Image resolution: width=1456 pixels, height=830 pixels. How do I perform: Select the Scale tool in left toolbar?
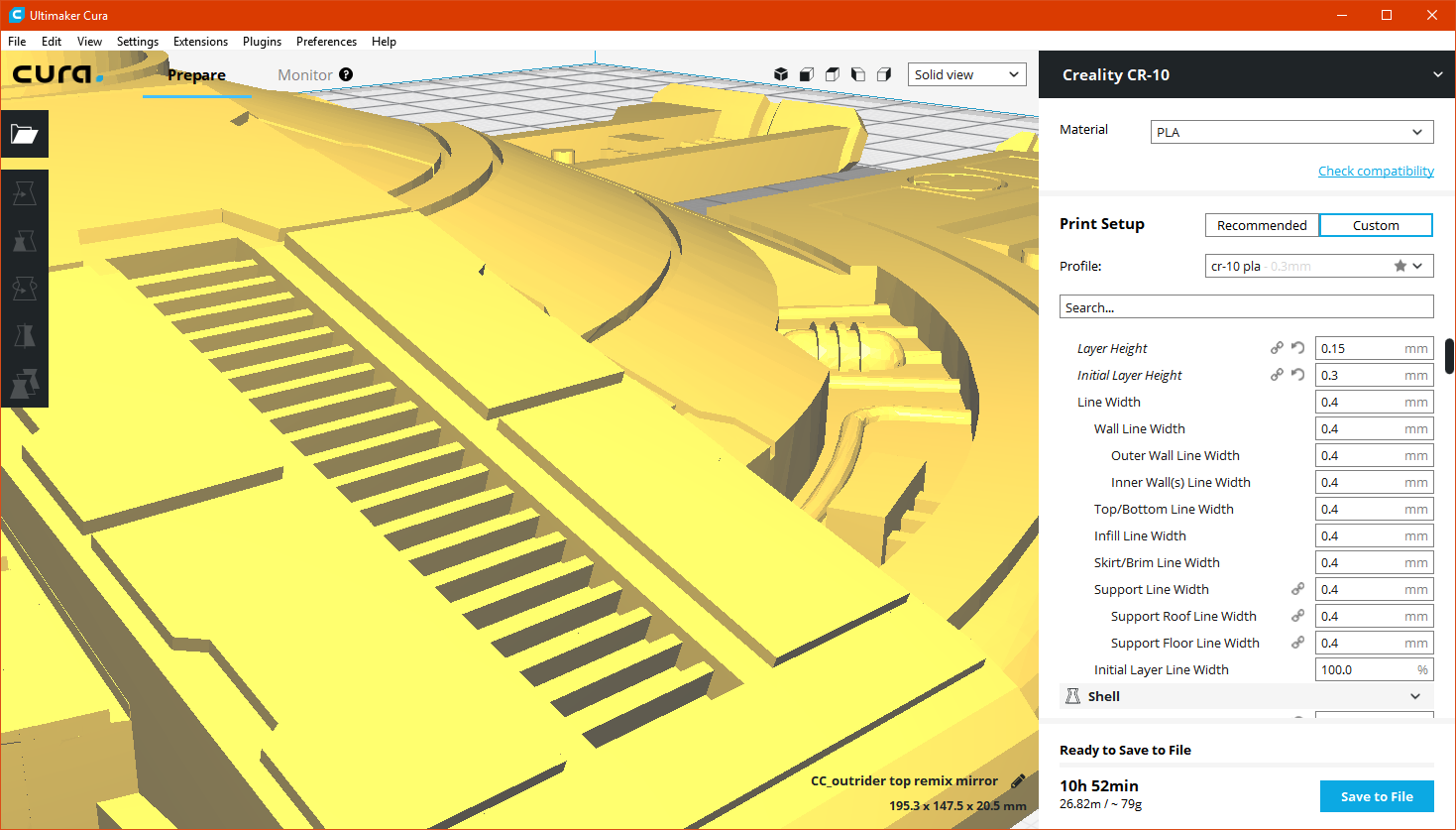(x=25, y=241)
